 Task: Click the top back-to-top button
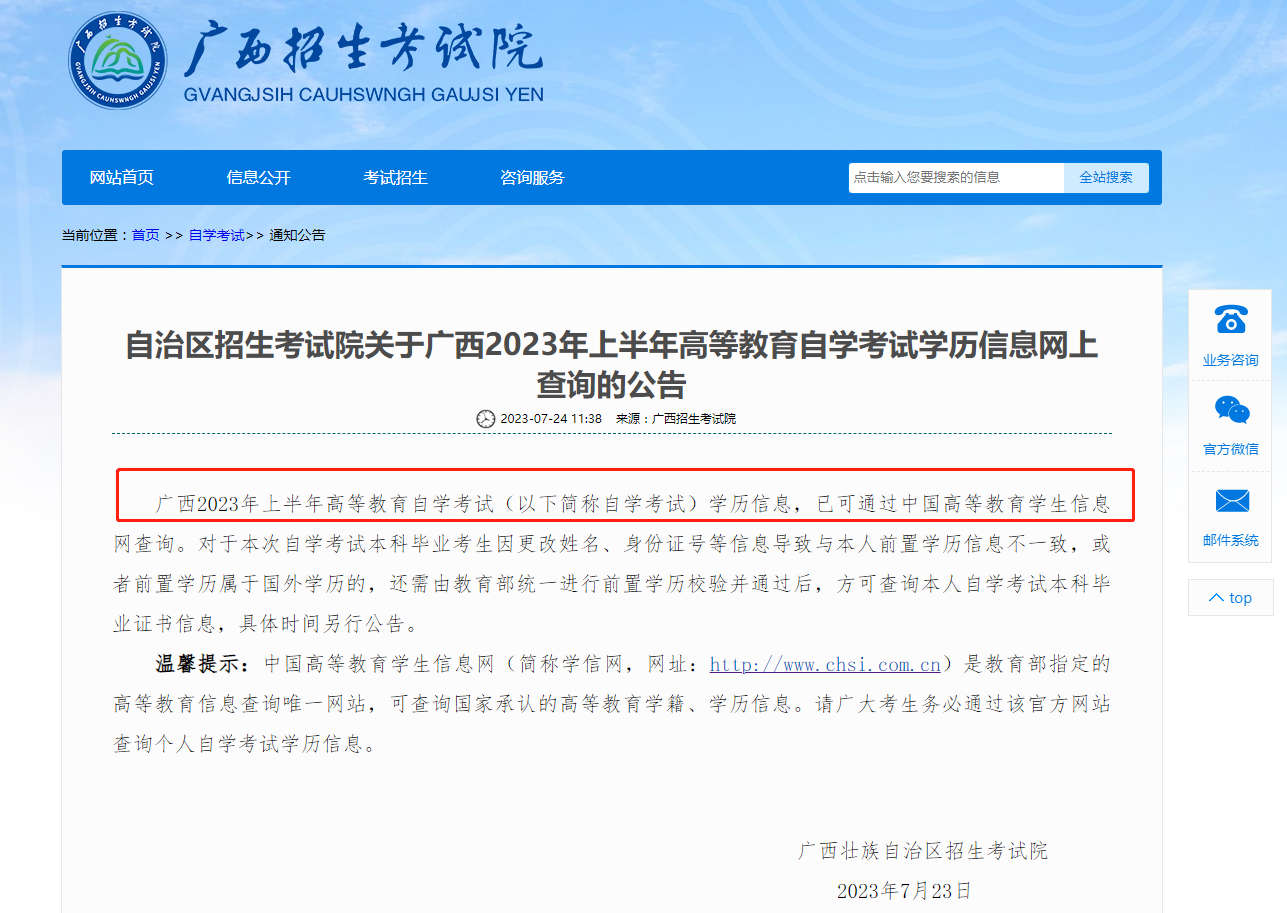pos(1230,597)
